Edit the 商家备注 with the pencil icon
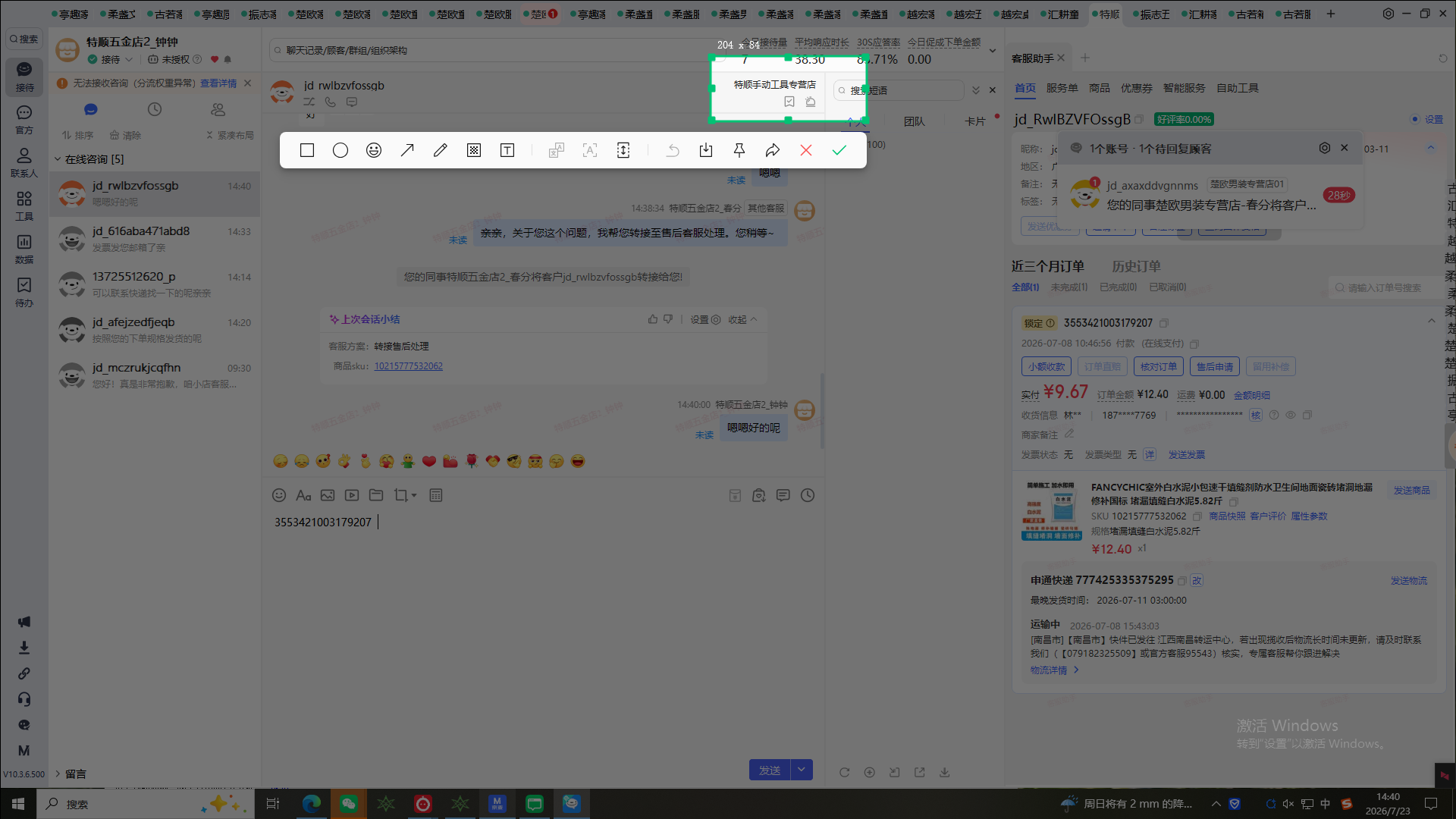The height and width of the screenshot is (819, 1456). (x=1069, y=435)
